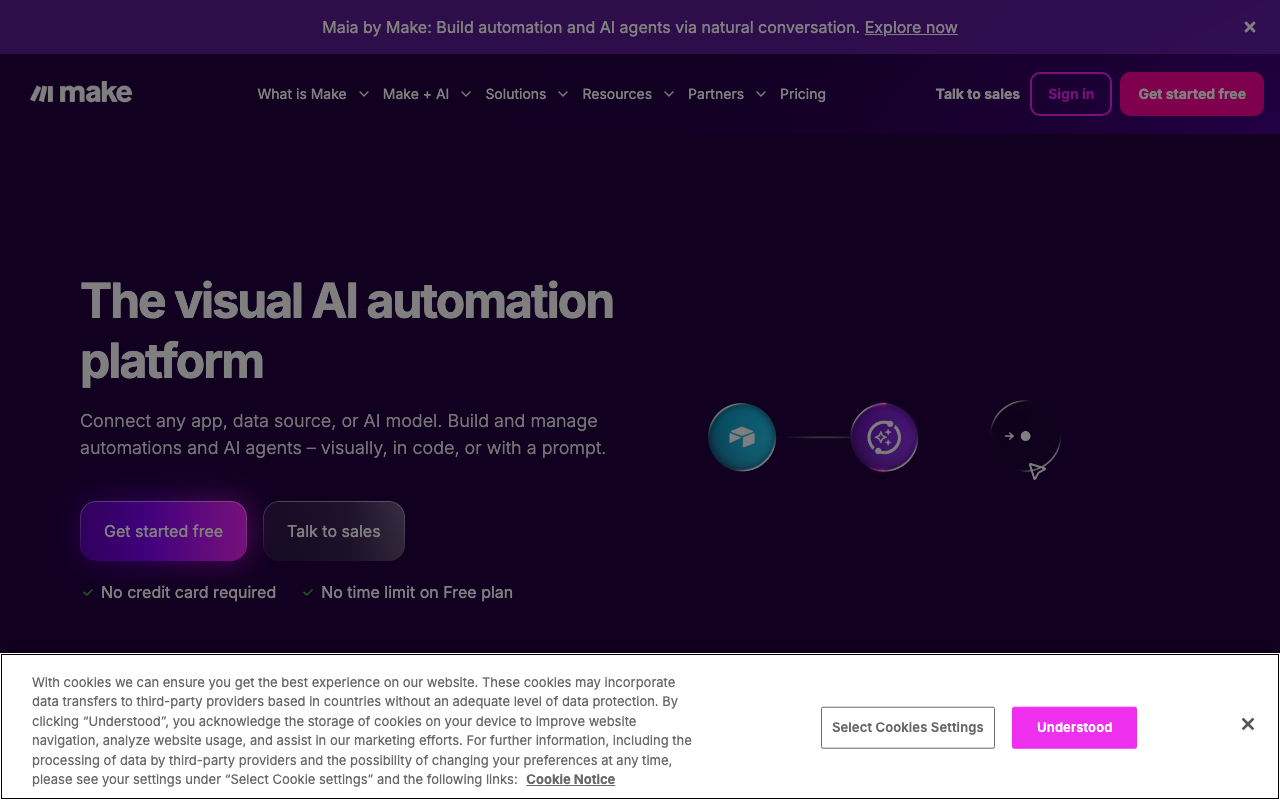Open the Solutions menu item
The width and height of the screenshot is (1280, 800).
click(x=516, y=94)
